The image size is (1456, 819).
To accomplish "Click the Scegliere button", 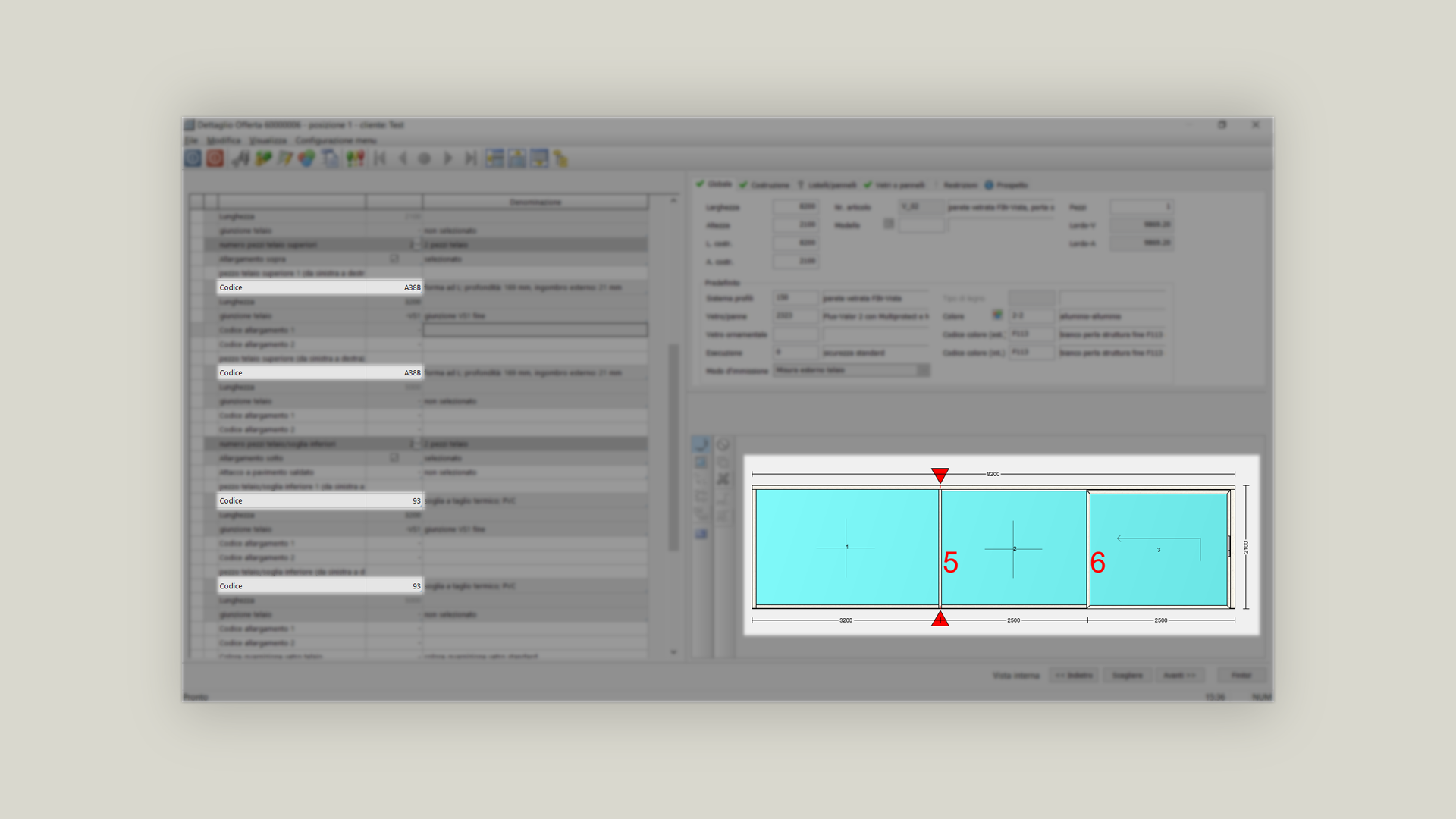I will point(1127,675).
